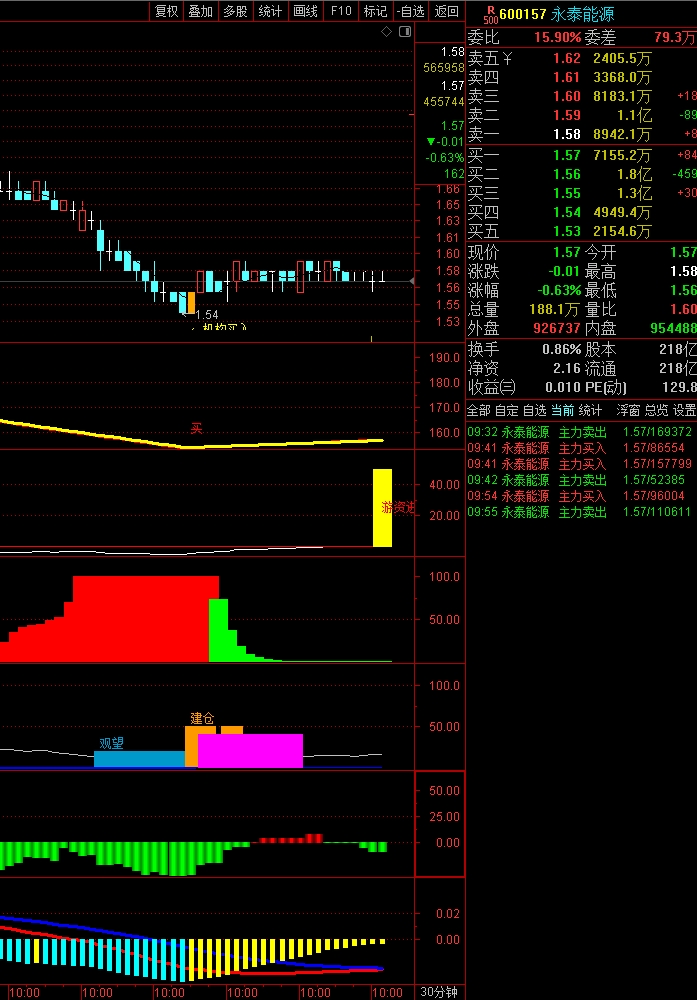Select the 买二 bid row at 1.56
Screen dimensions: 697x1000
click(x=582, y=174)
